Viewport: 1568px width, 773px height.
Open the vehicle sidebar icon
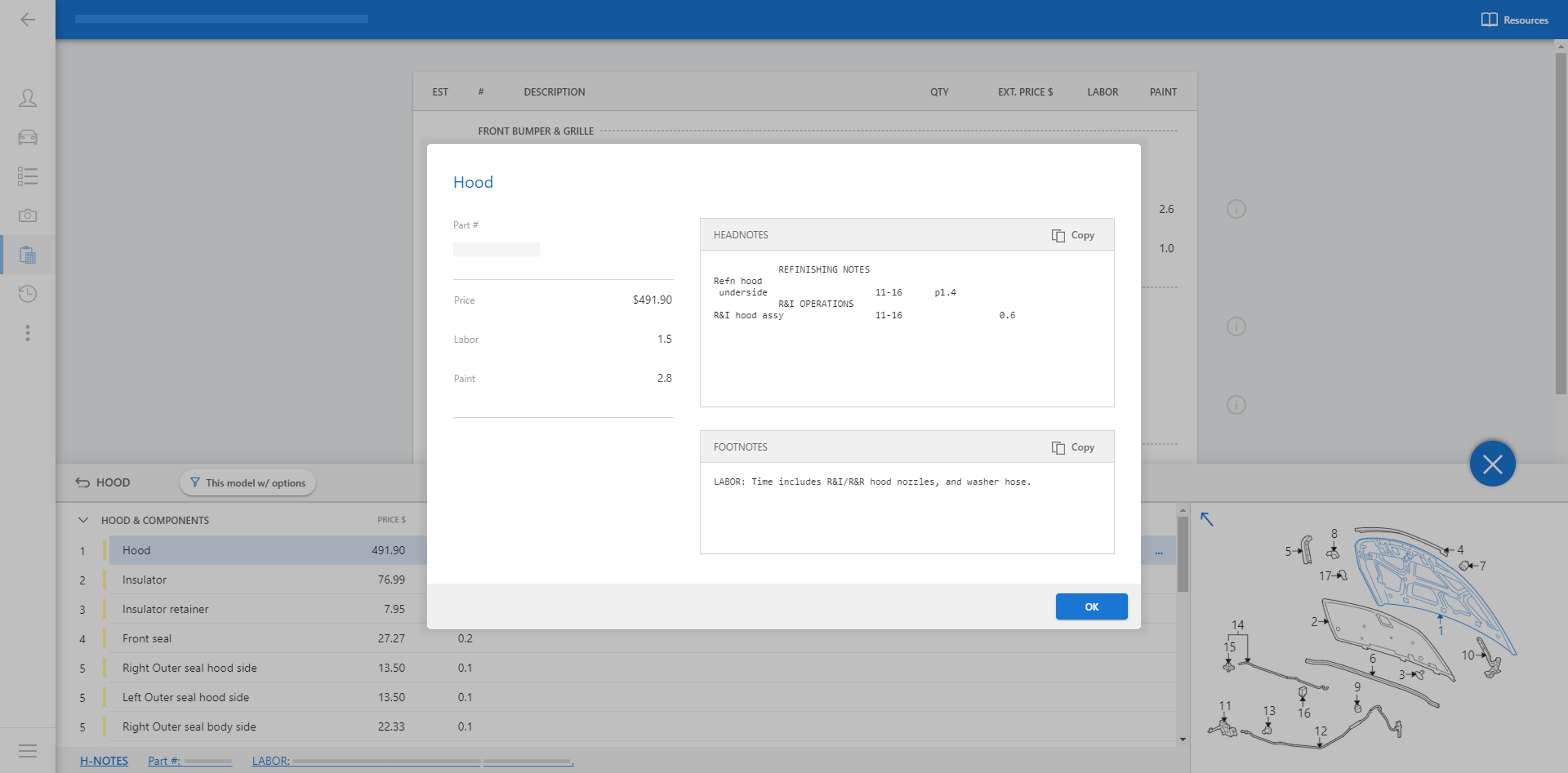point(27,137)
